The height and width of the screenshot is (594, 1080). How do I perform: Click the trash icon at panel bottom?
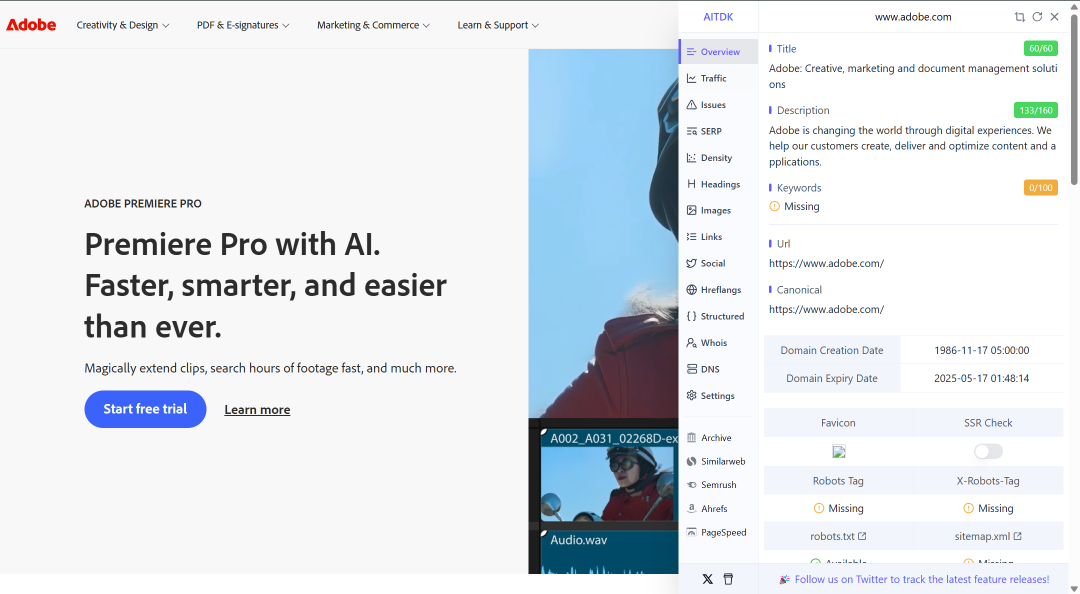point(728,579)
